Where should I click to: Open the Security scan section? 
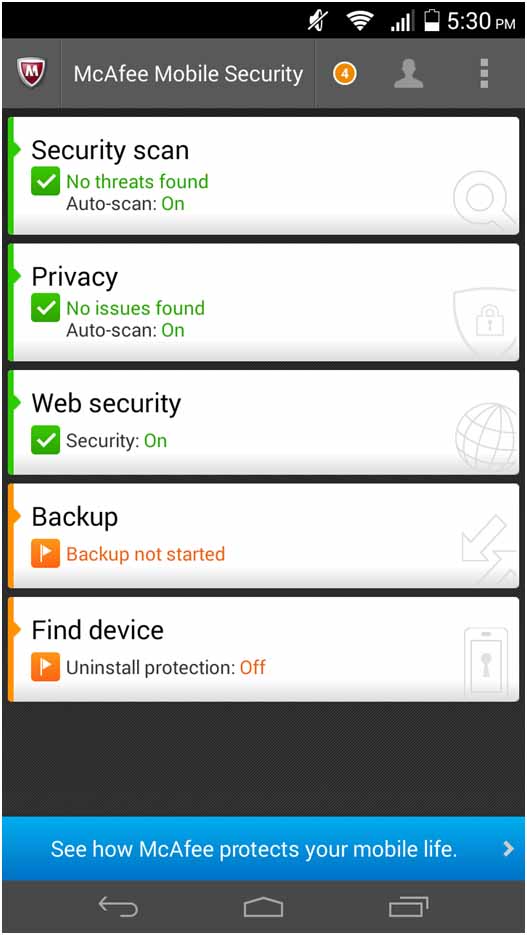point(263,175)
